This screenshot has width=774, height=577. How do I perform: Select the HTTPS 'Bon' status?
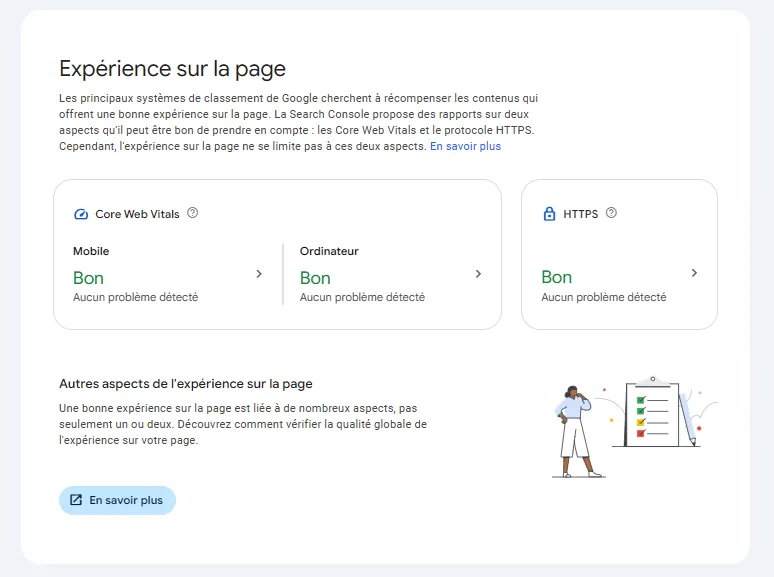click(x=556, y=277)
